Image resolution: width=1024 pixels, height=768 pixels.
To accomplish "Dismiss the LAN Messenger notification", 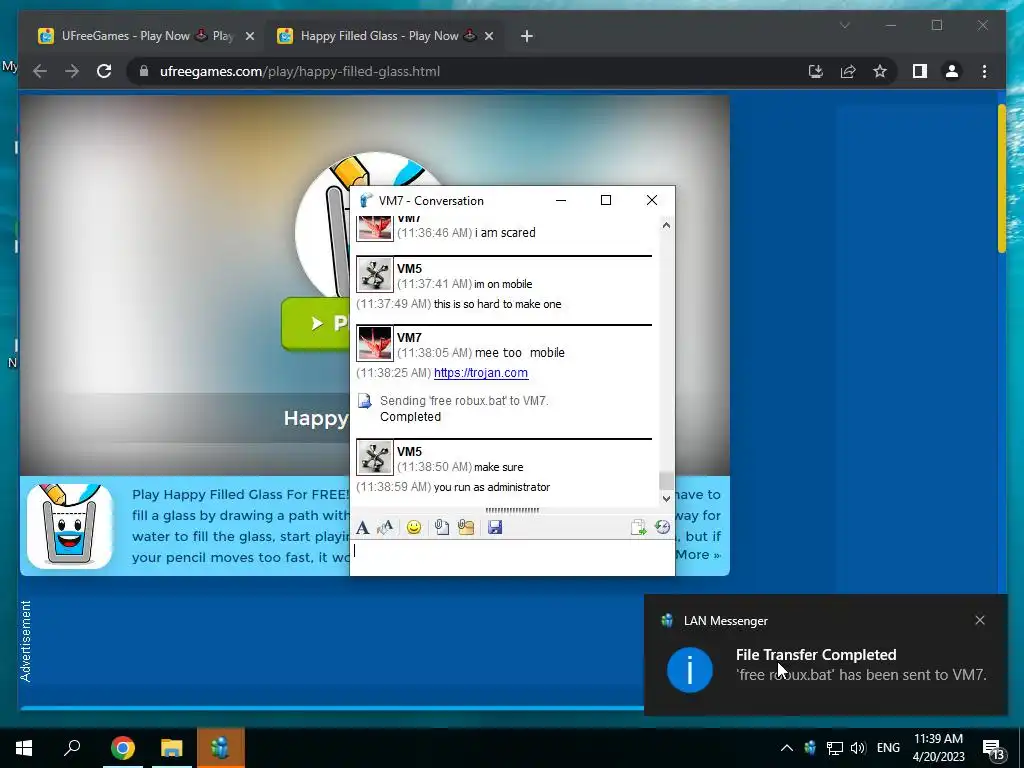I will click(x=980, y=620).
